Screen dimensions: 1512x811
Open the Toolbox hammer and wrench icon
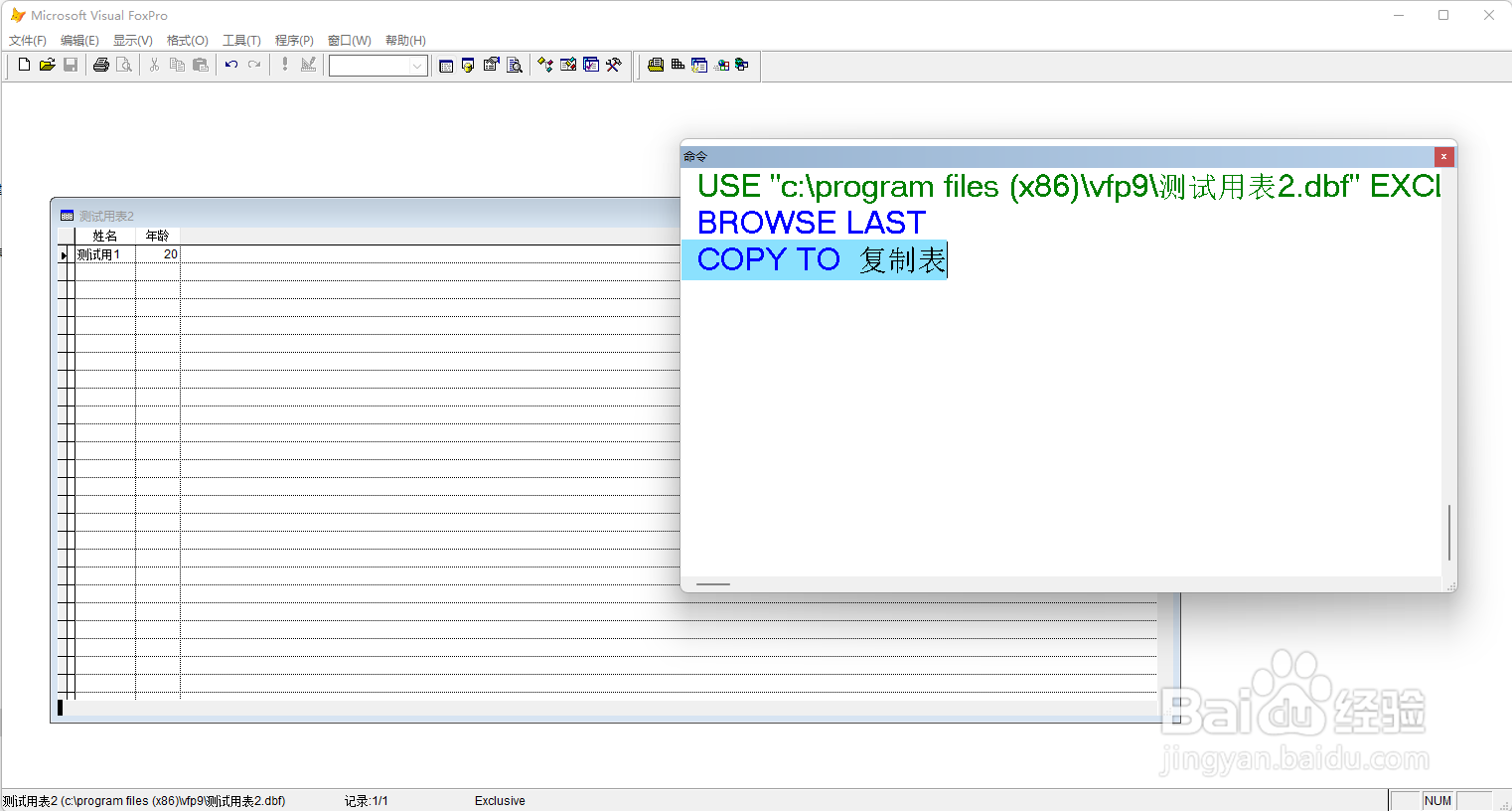click(614, 66)
